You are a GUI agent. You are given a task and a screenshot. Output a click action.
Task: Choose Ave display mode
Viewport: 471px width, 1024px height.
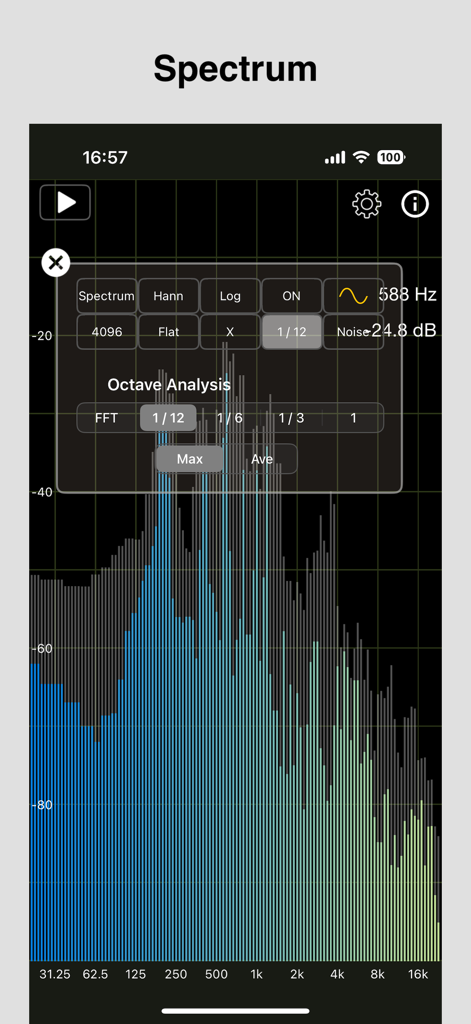click(x=262, y=459)
